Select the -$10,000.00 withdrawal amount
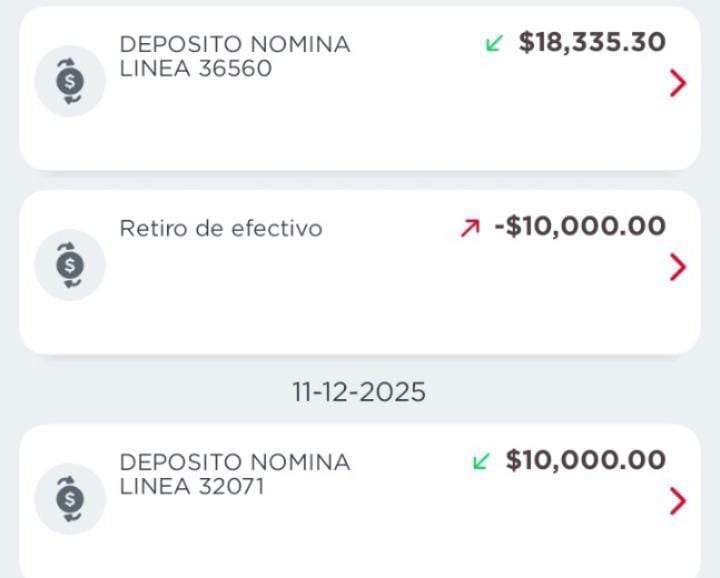Image resolution: width=720 pixels, height=578 pixels. click(x=580, y=226)
